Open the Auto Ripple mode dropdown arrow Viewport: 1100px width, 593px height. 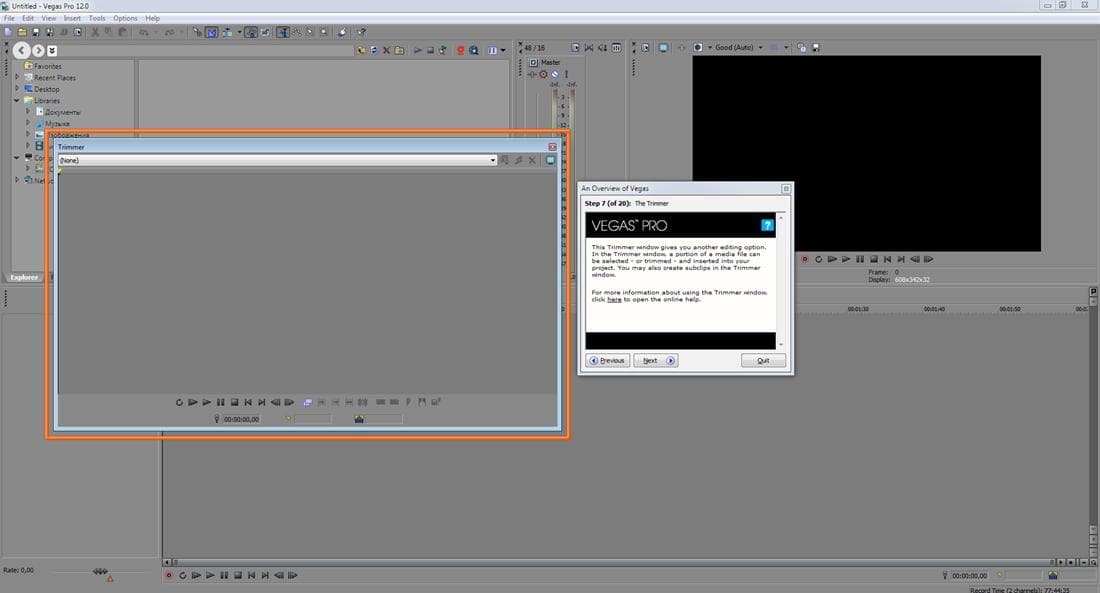click(x=239, y=32)
